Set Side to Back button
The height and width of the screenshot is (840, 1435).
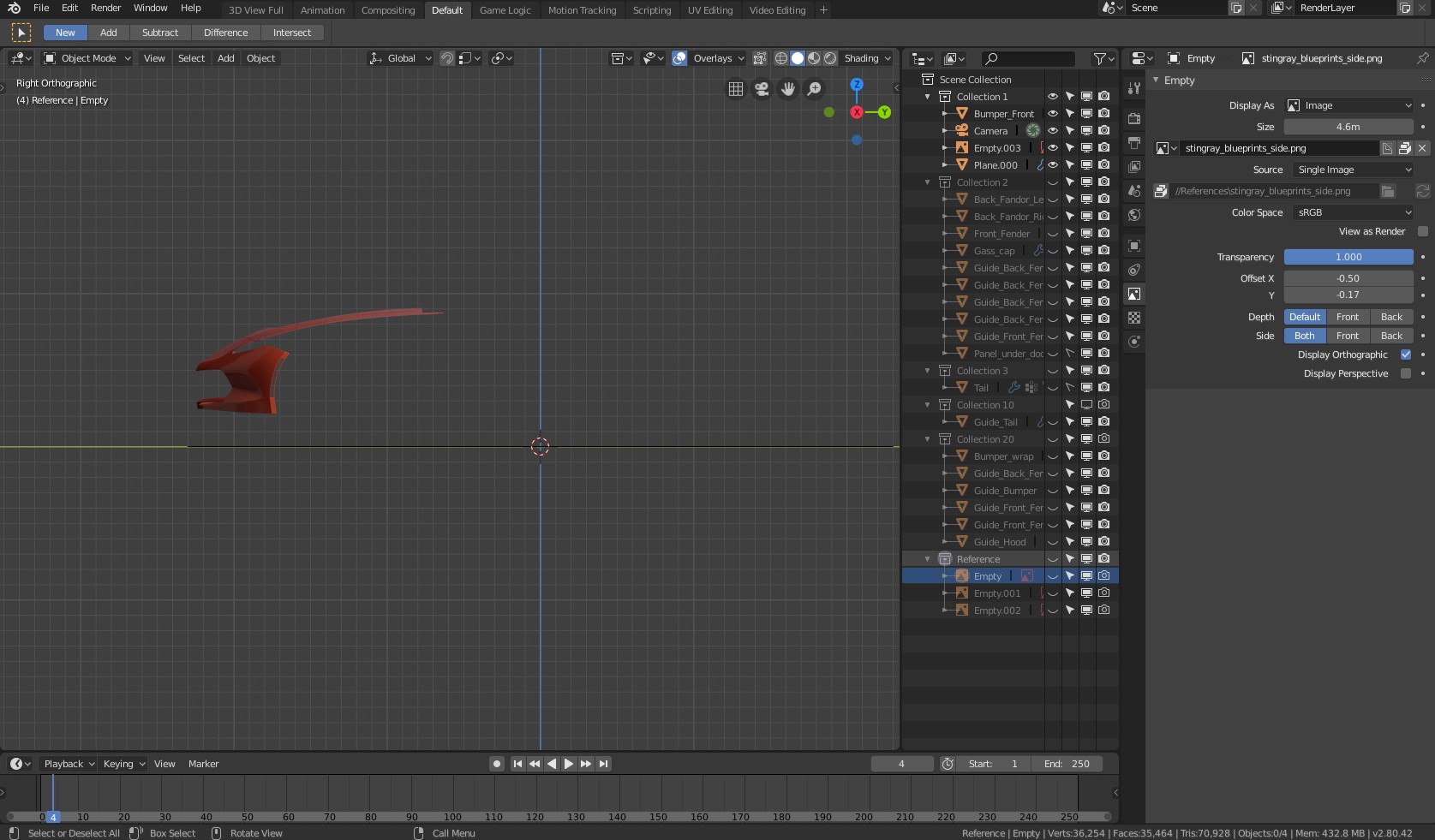(x=1392, y=336)
